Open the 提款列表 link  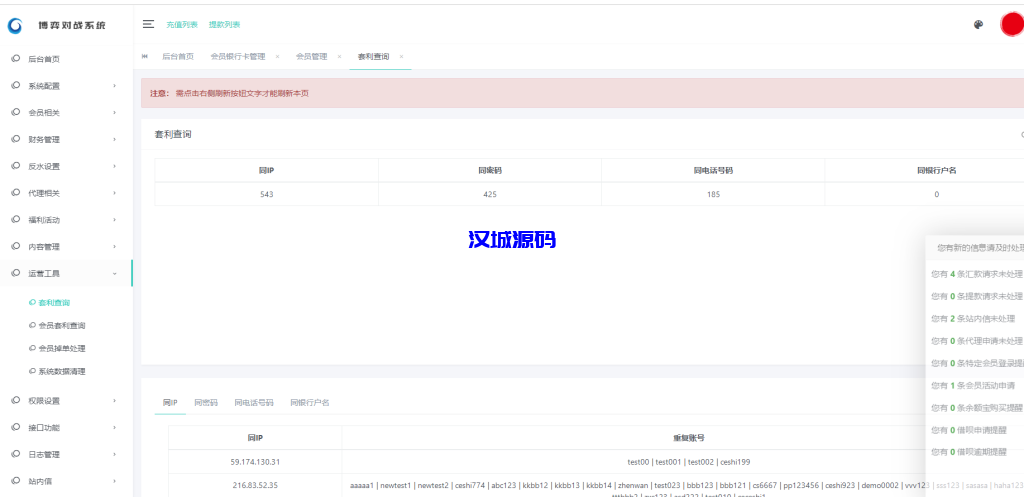225,24
